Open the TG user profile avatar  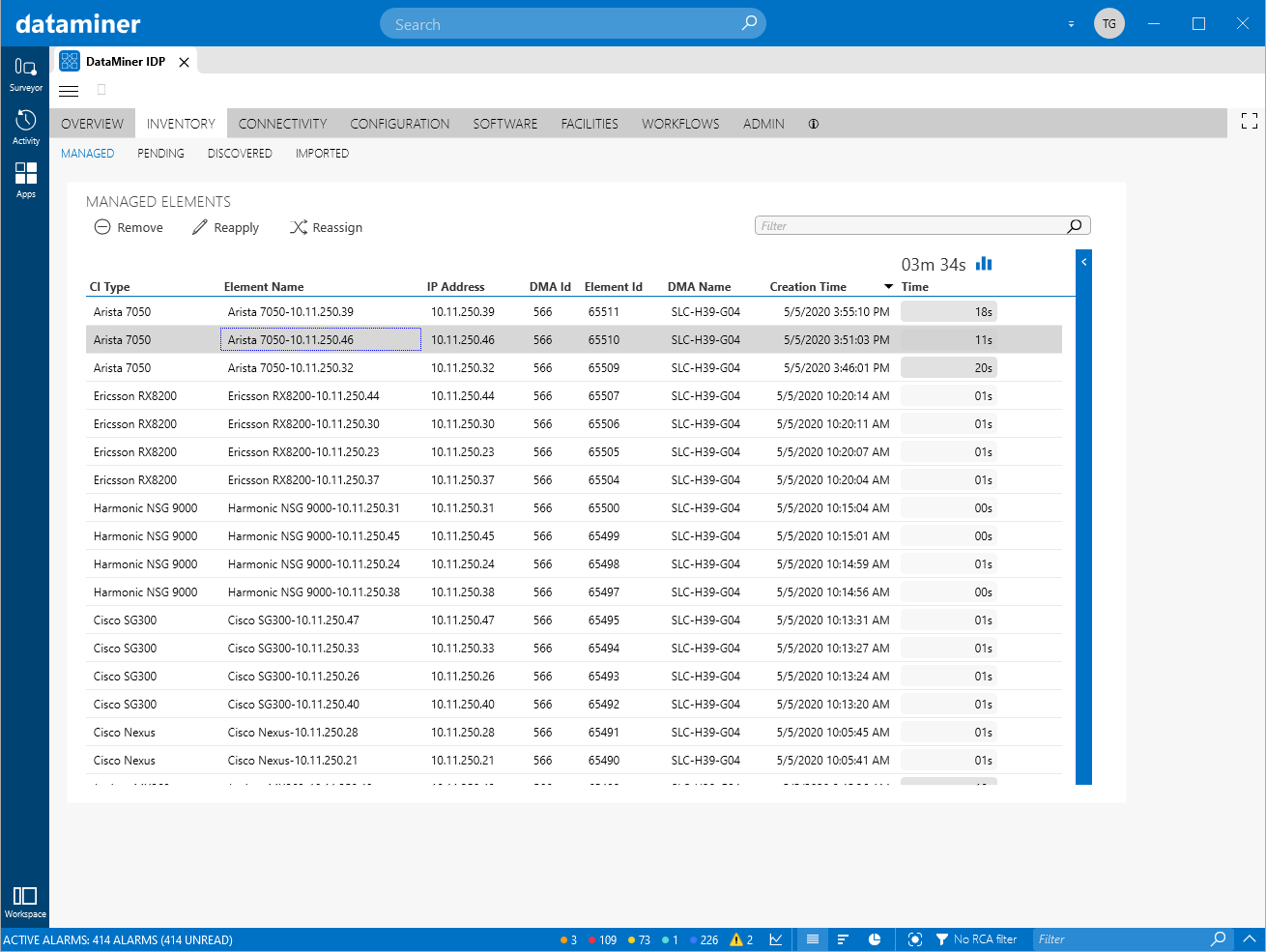click(1109, 23)
